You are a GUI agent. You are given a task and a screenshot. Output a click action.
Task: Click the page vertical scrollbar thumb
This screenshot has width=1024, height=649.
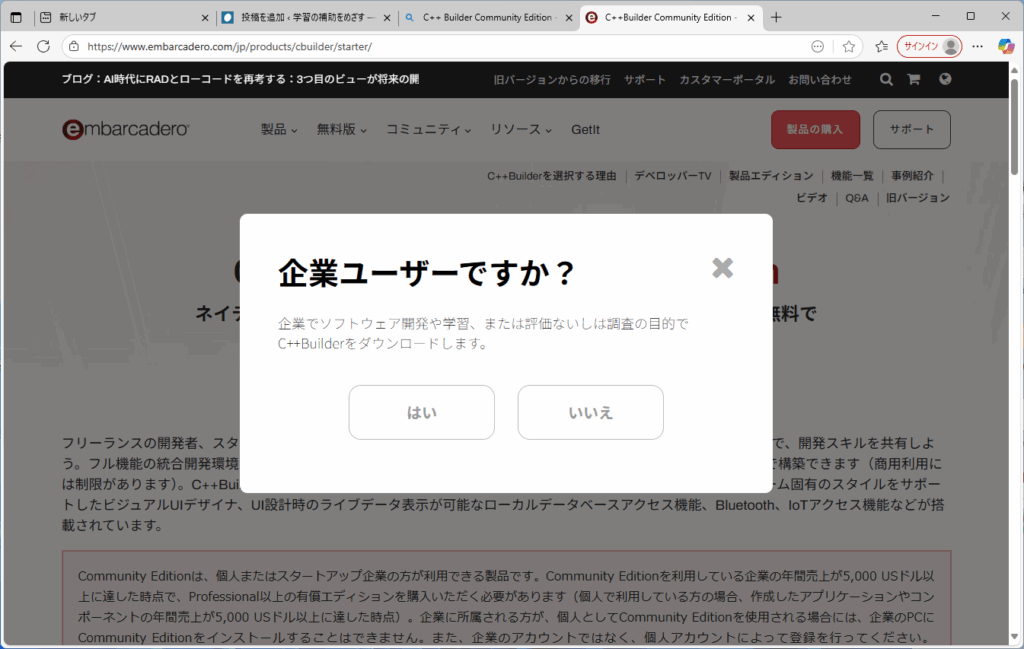tap(1014, 127)
